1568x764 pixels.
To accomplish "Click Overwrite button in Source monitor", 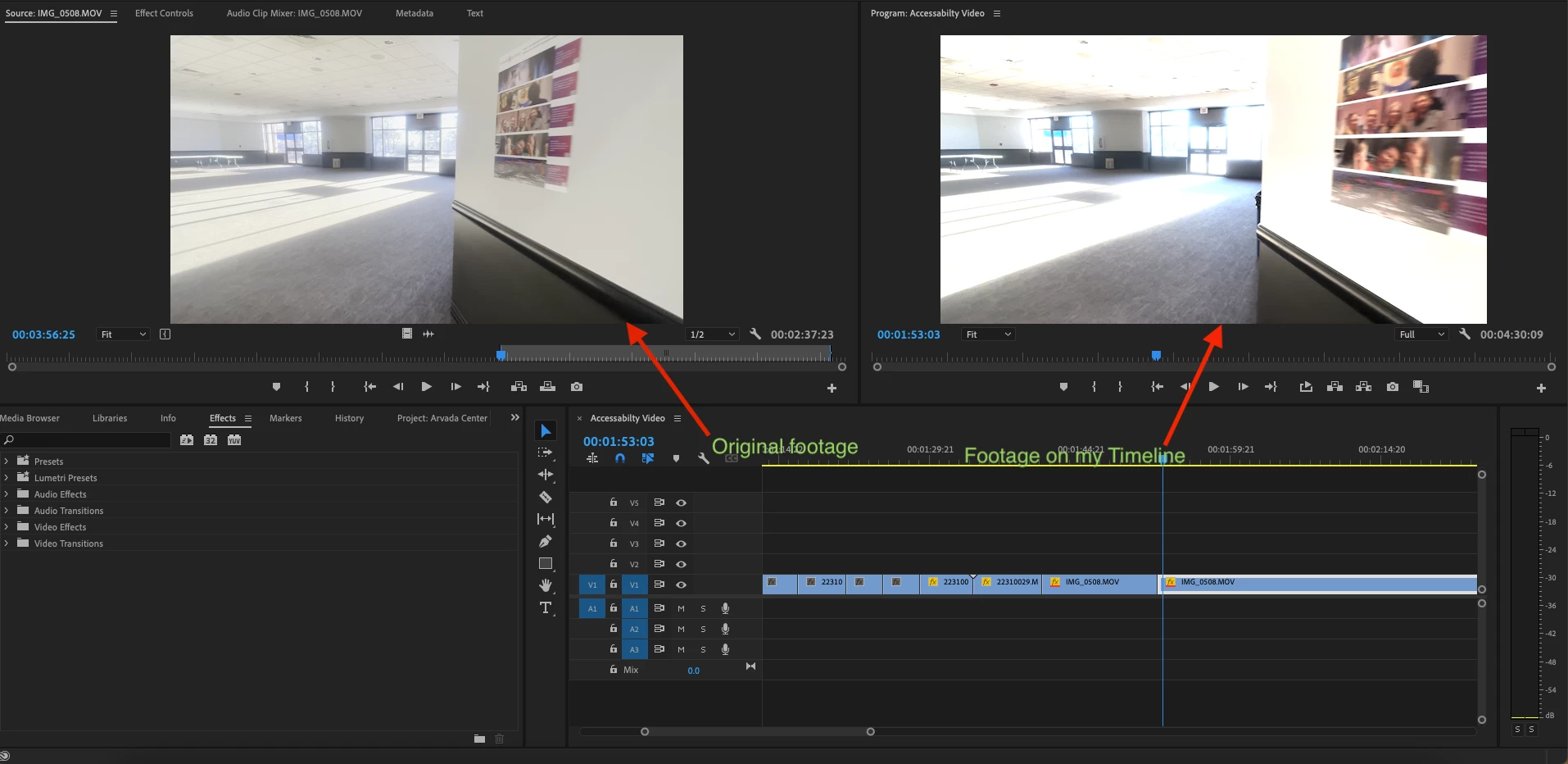I will [x=548, y=387].
